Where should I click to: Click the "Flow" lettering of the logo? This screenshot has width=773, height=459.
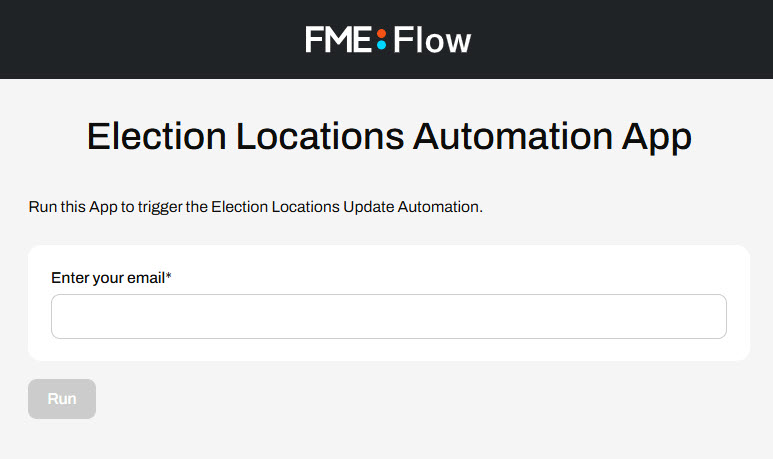(x=432, y=40)
